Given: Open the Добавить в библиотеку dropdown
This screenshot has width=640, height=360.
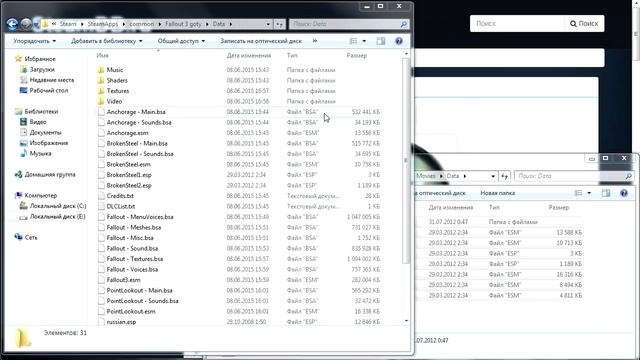Looking at the screenshot, I should [x=107, y=41].
